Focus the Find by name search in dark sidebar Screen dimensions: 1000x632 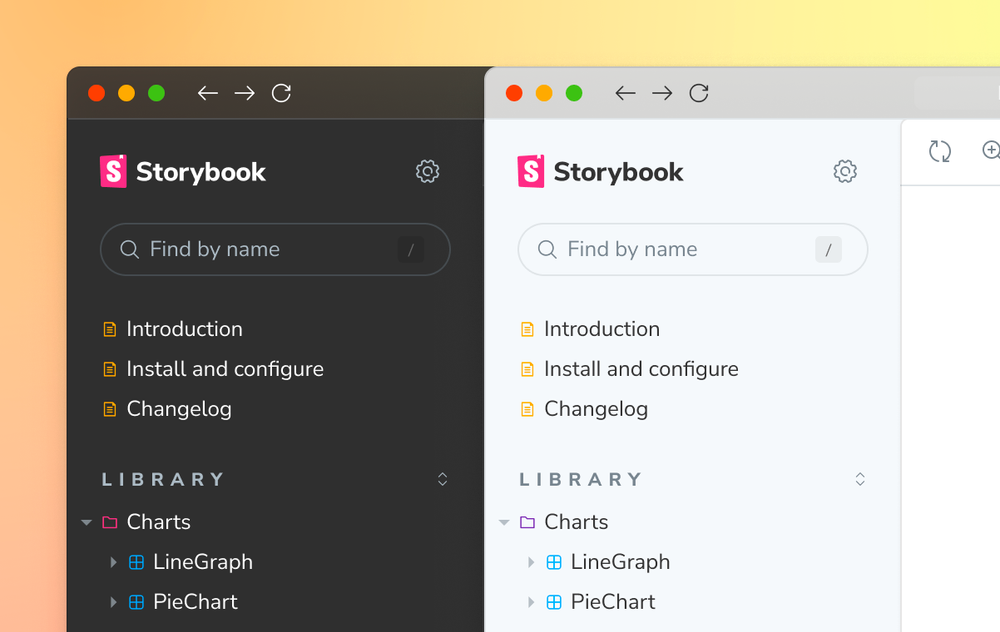(260, 249)
